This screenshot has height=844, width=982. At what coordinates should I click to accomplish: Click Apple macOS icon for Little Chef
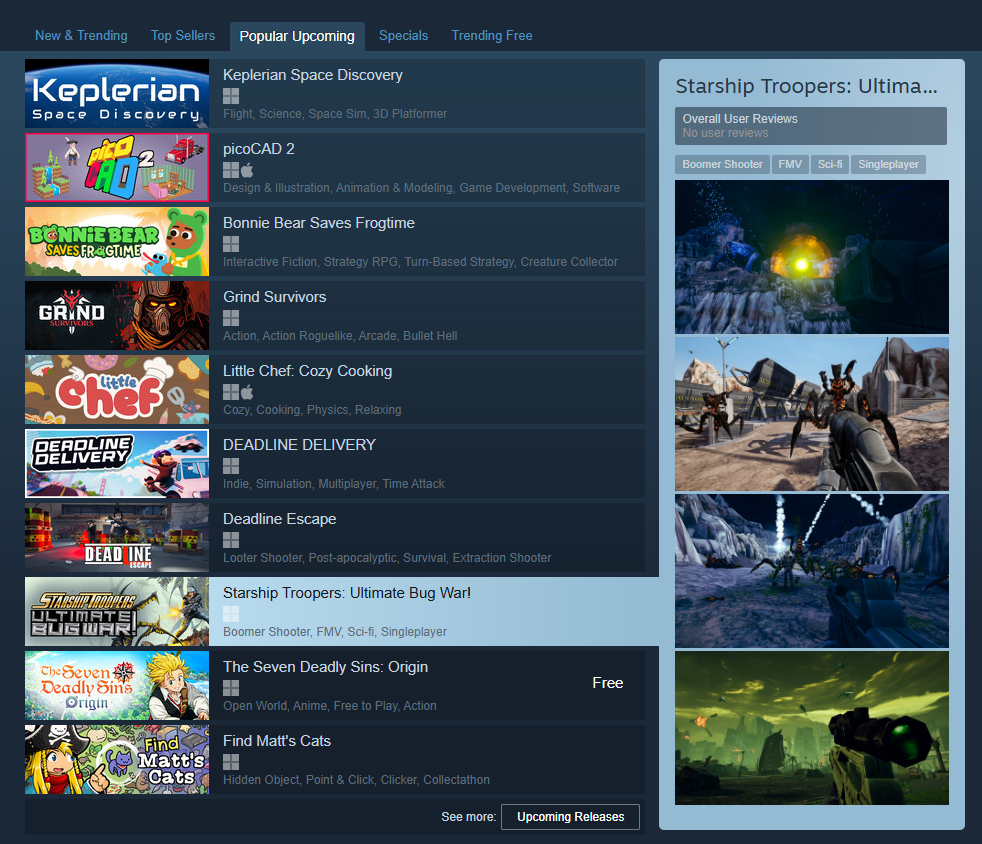(x=247, y=392)
